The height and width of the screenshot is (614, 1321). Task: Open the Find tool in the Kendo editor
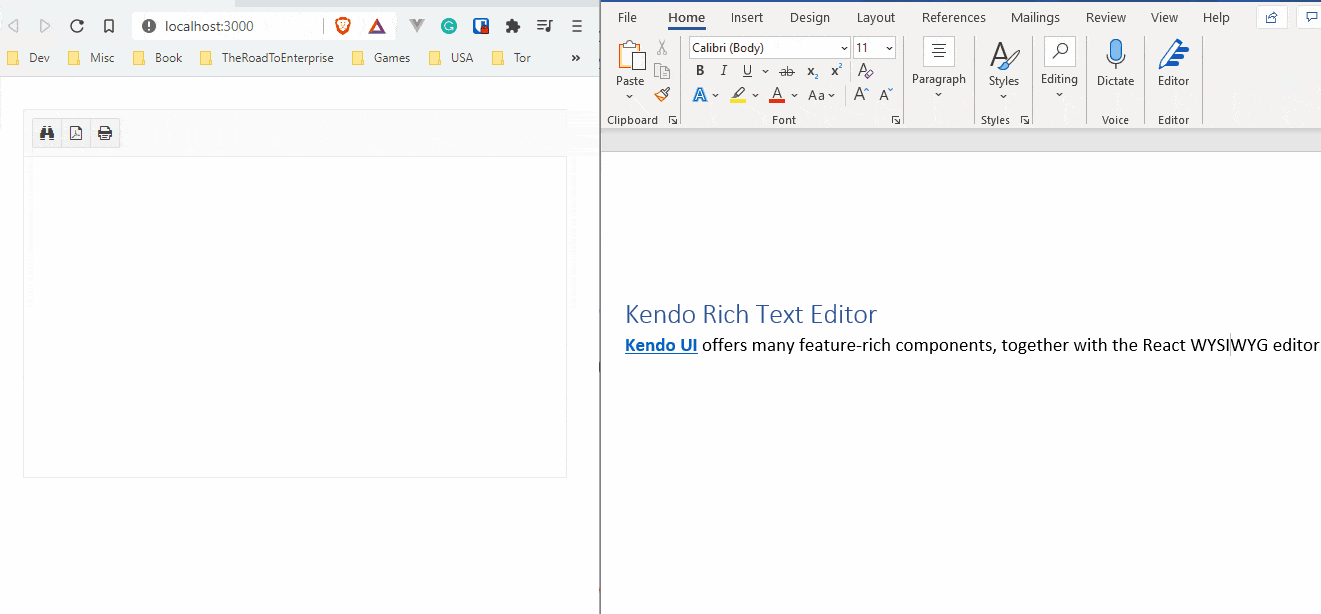[x=46, y=132]
